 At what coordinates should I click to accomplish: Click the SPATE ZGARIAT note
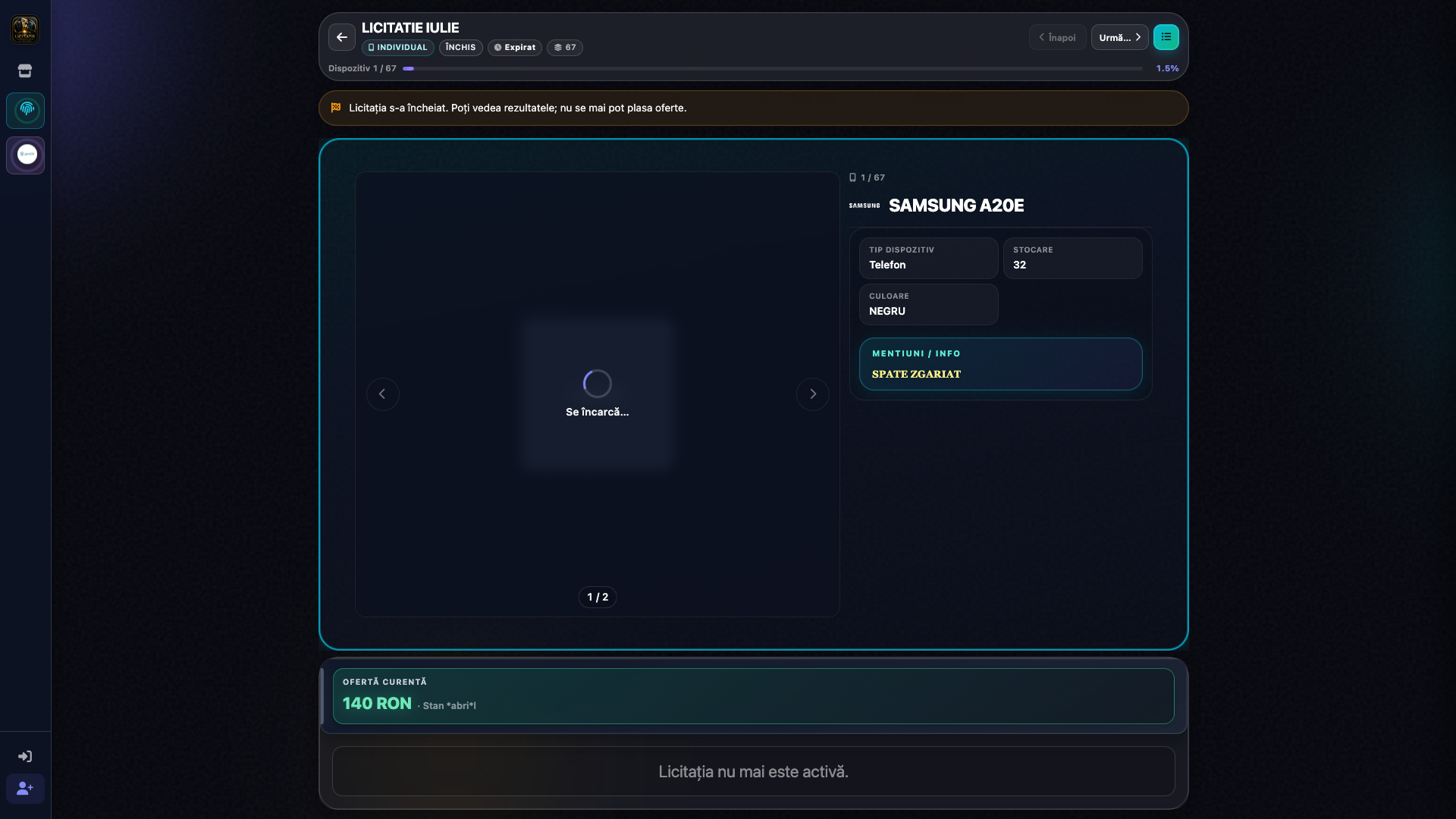click(916, 374)
